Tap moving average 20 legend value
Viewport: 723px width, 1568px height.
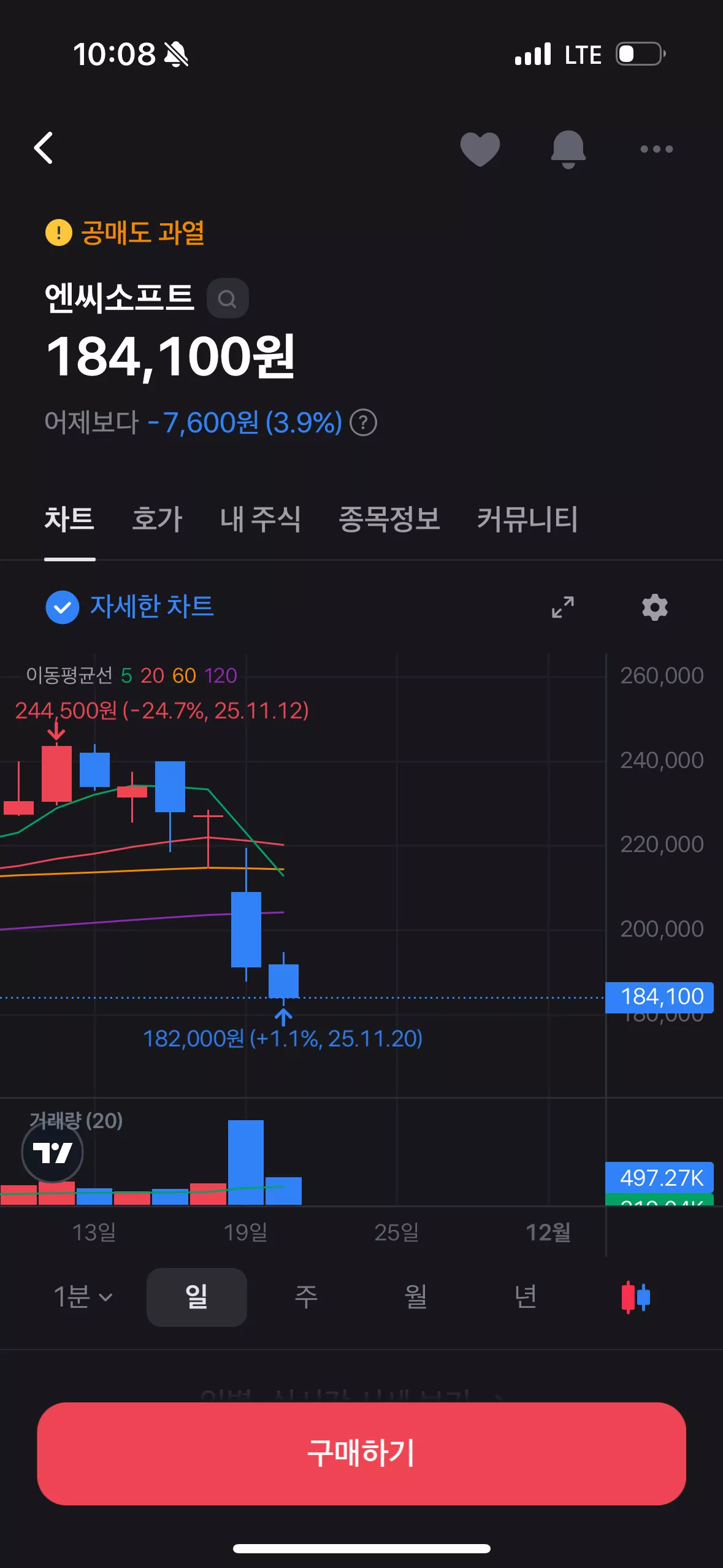pyautogui.click(x=152, y=675)
